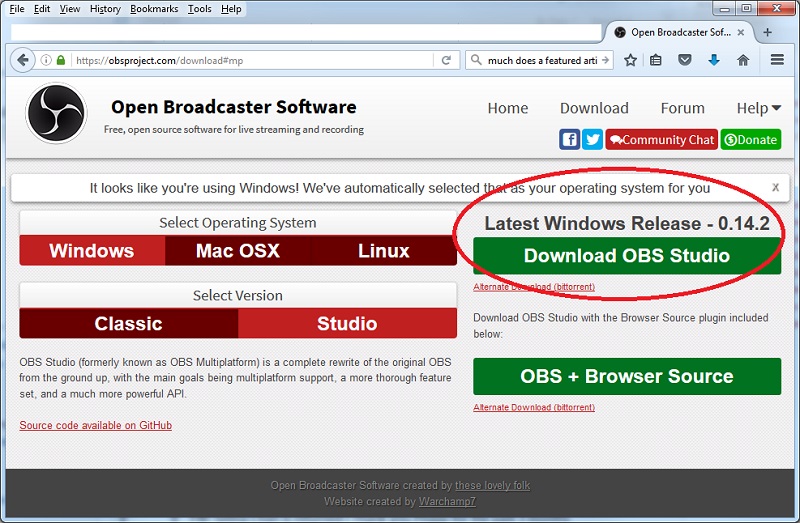
Task: Click the Open Broadcaster Software heading
Action: 234,107
